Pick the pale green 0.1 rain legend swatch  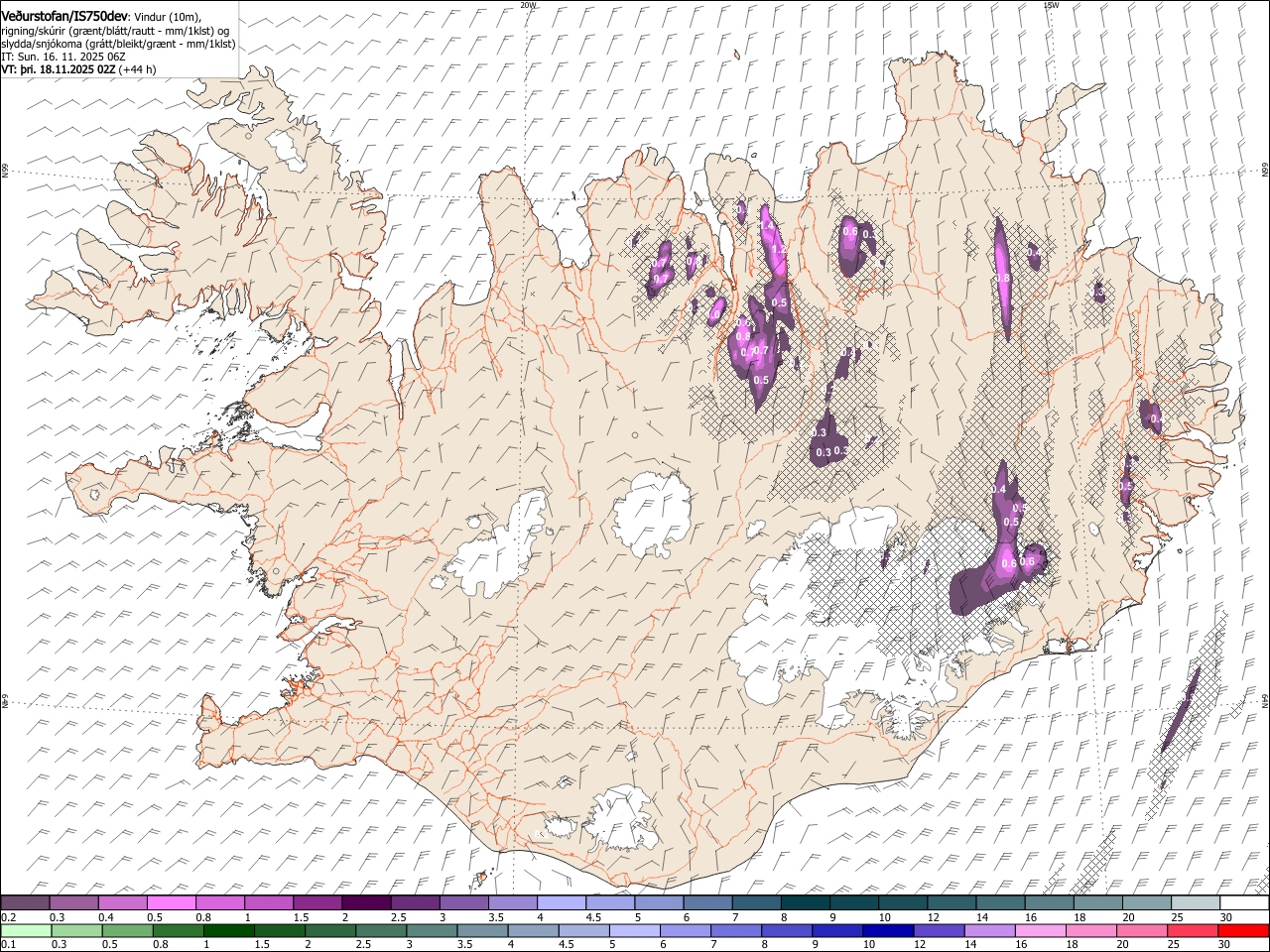click(26, 931)
